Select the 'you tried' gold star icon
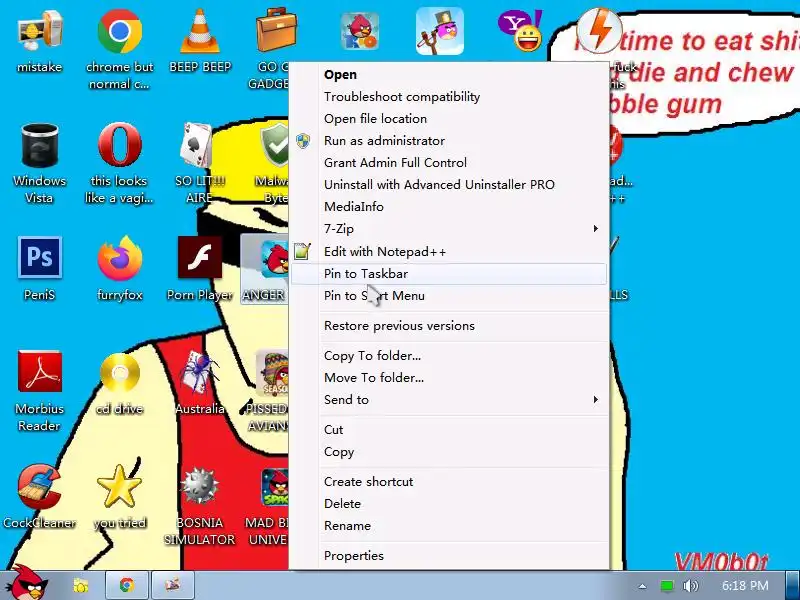Image resolution: width=800 pixels, height=600 pixels. pos(120,485)
